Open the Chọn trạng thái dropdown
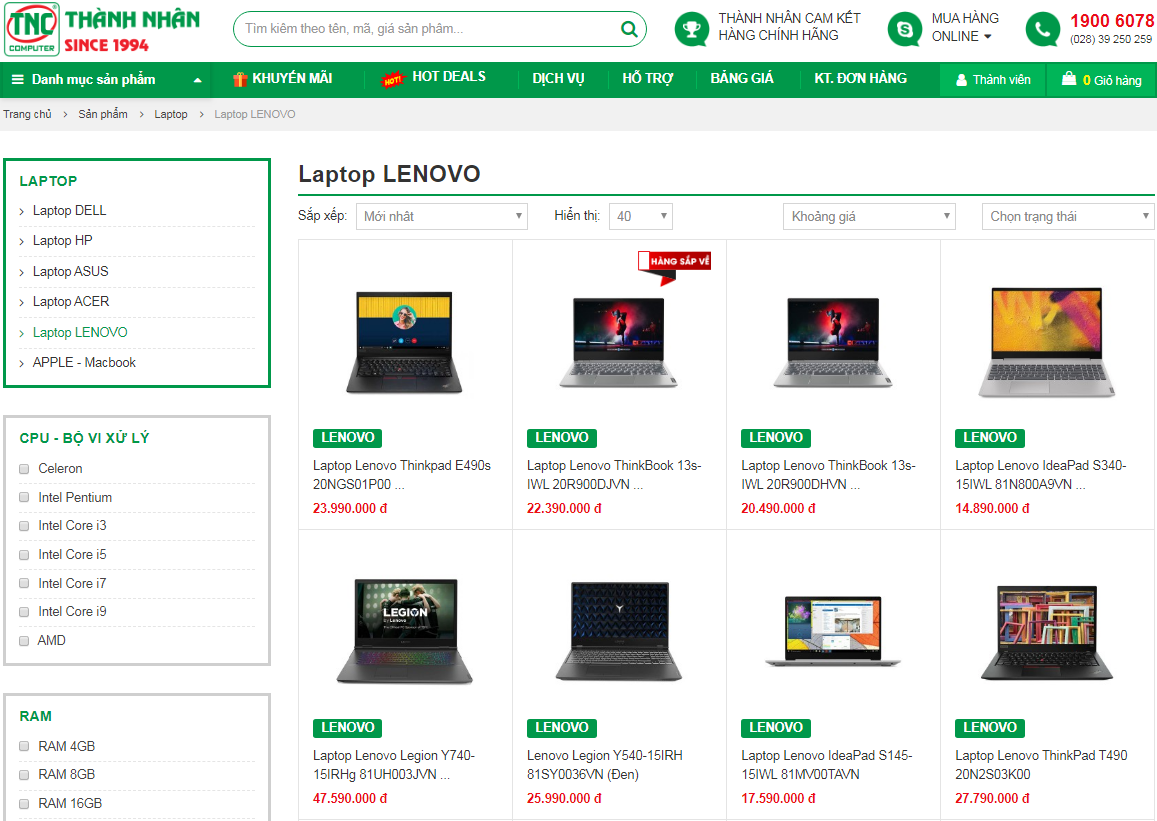The width and height of the screenshot is (1157, 821). tap(1068, 216)
